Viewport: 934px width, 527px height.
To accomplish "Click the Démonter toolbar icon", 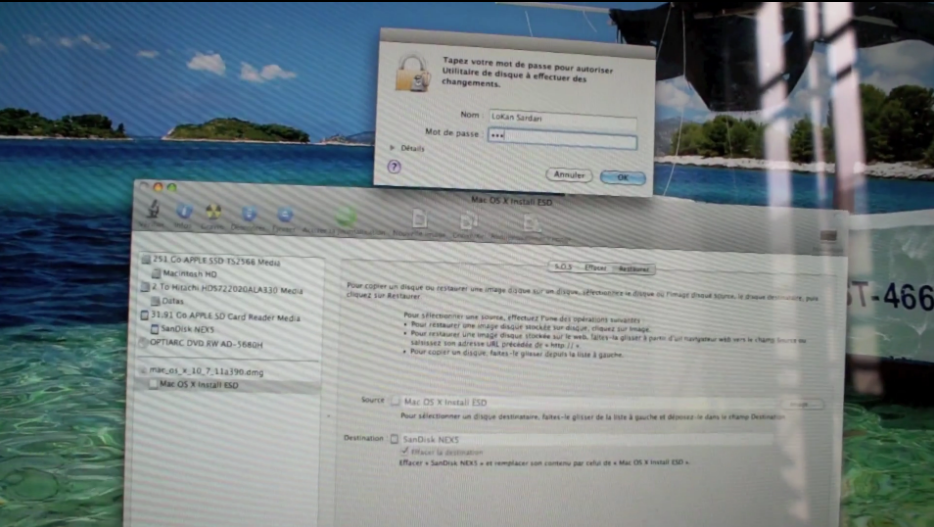I will tap(249, 213).
